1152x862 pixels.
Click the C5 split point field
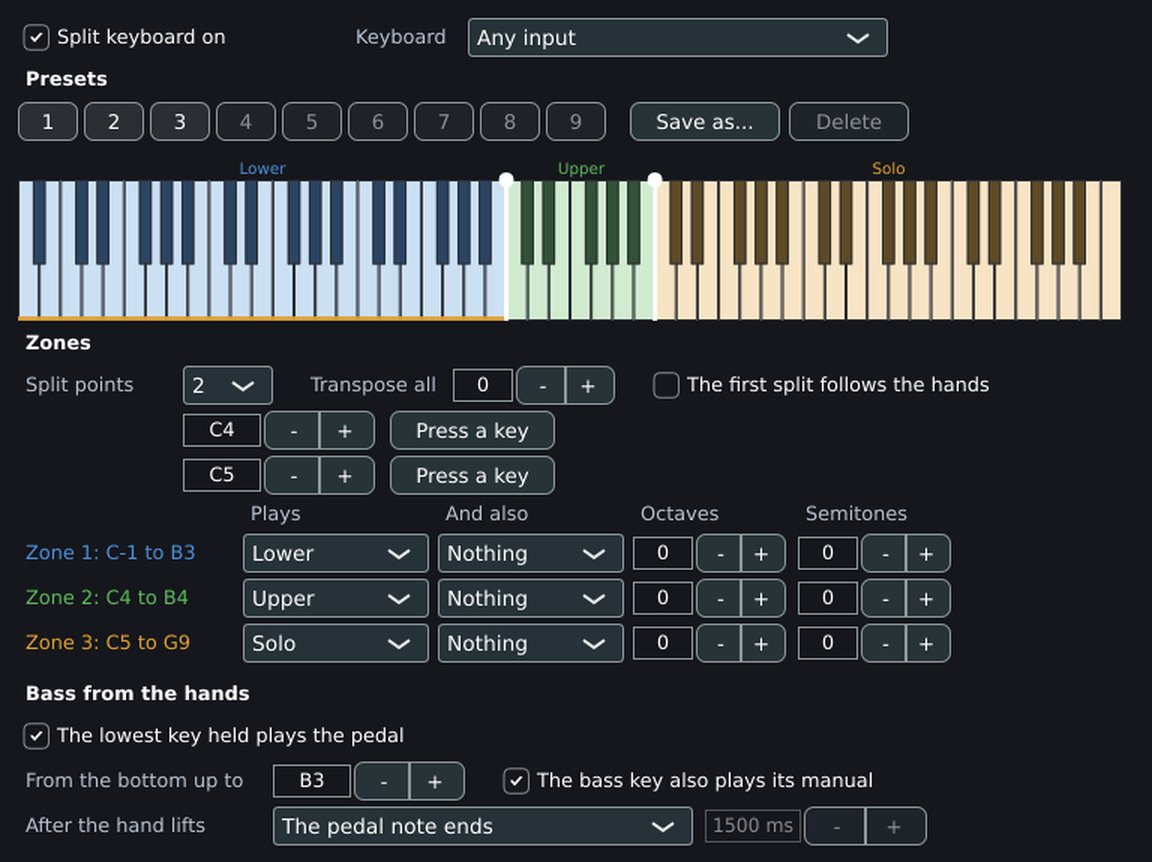(x=222, y=475)
